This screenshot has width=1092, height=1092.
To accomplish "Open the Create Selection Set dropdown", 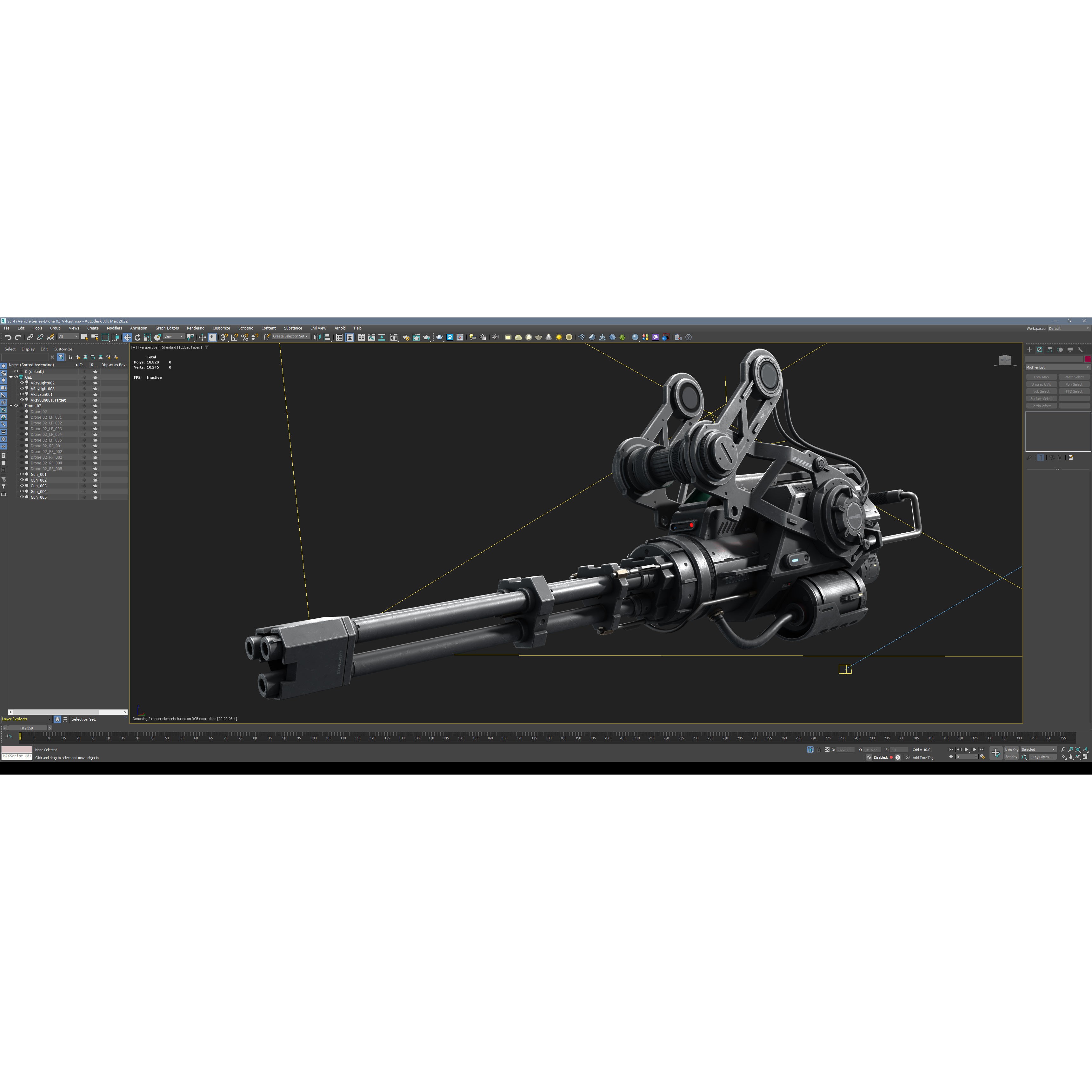I will (x=290, y=336).
